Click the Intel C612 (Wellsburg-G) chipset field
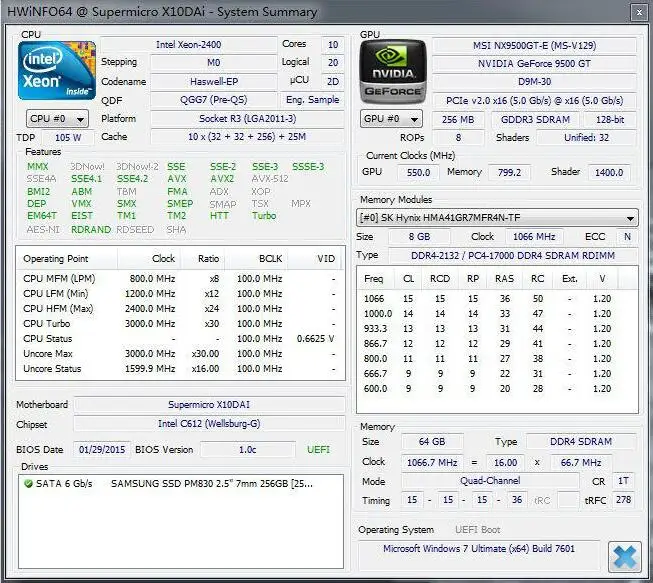 point(209,424)
